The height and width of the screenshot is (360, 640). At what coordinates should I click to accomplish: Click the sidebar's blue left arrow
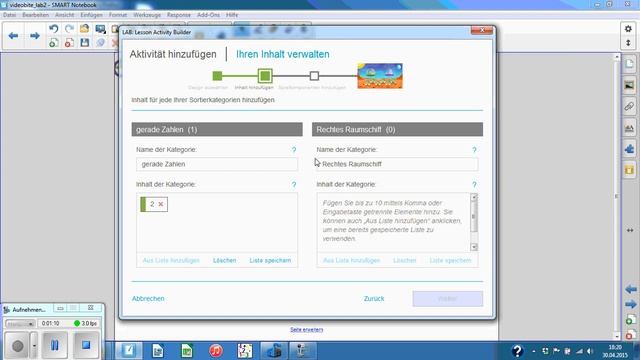631,289
